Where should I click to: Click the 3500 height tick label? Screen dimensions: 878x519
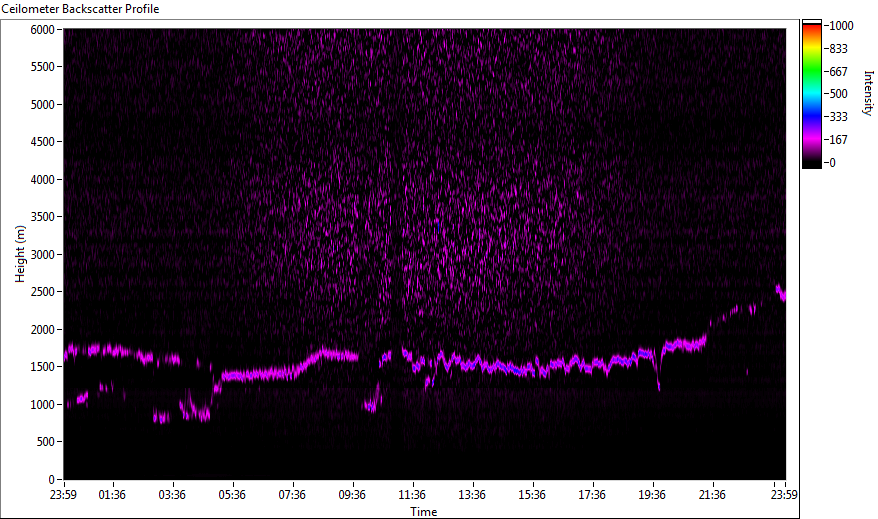(43, 217)
